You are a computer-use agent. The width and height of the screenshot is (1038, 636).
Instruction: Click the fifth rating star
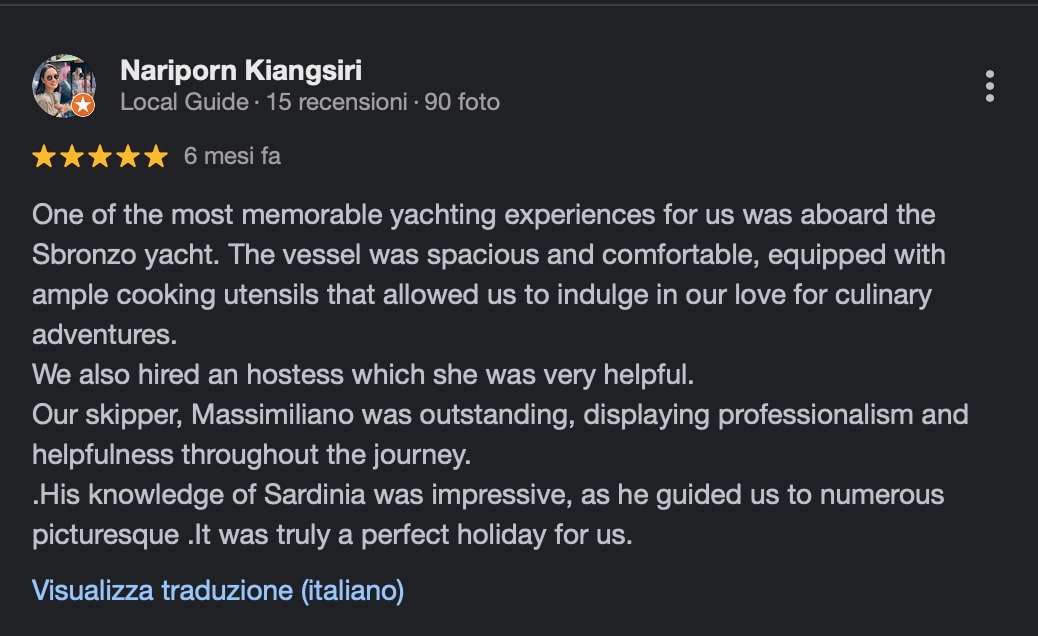click(x=155, y=157)
